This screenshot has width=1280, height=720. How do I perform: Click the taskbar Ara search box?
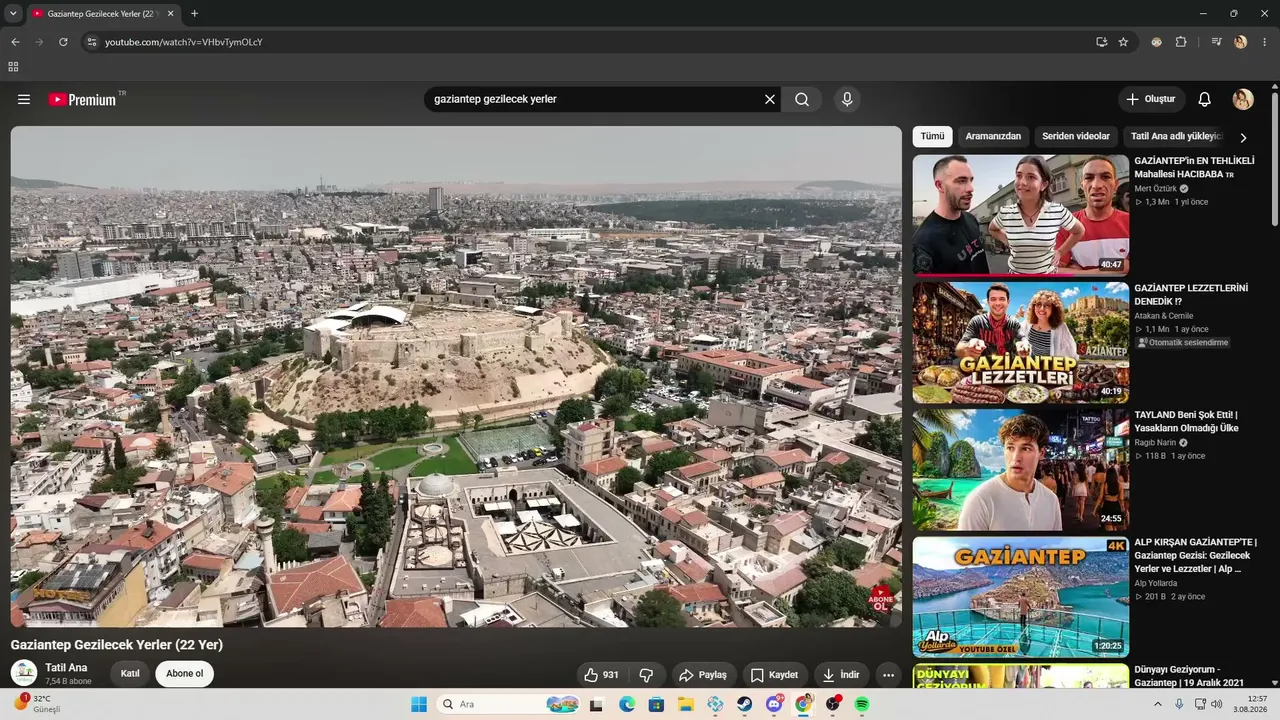(x=510, y=704)
